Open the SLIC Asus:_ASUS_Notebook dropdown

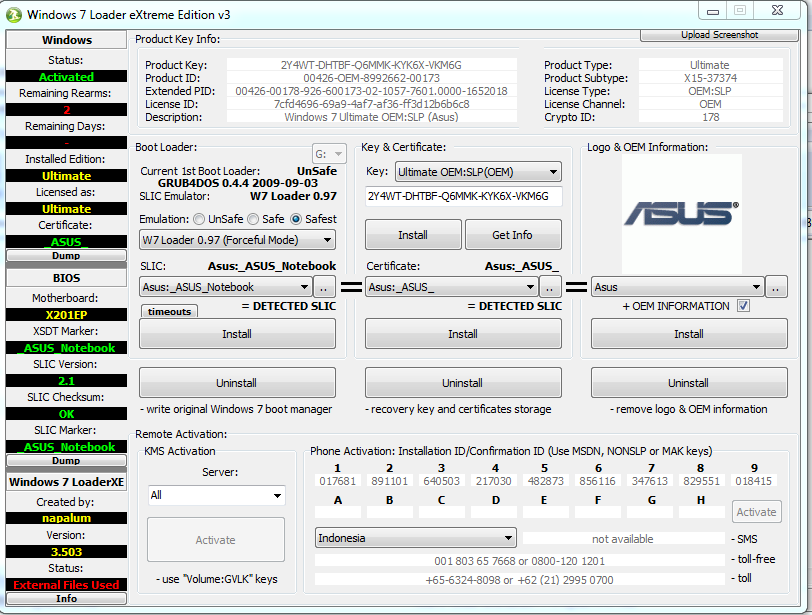pyautogui.click(x=225, y=287)
